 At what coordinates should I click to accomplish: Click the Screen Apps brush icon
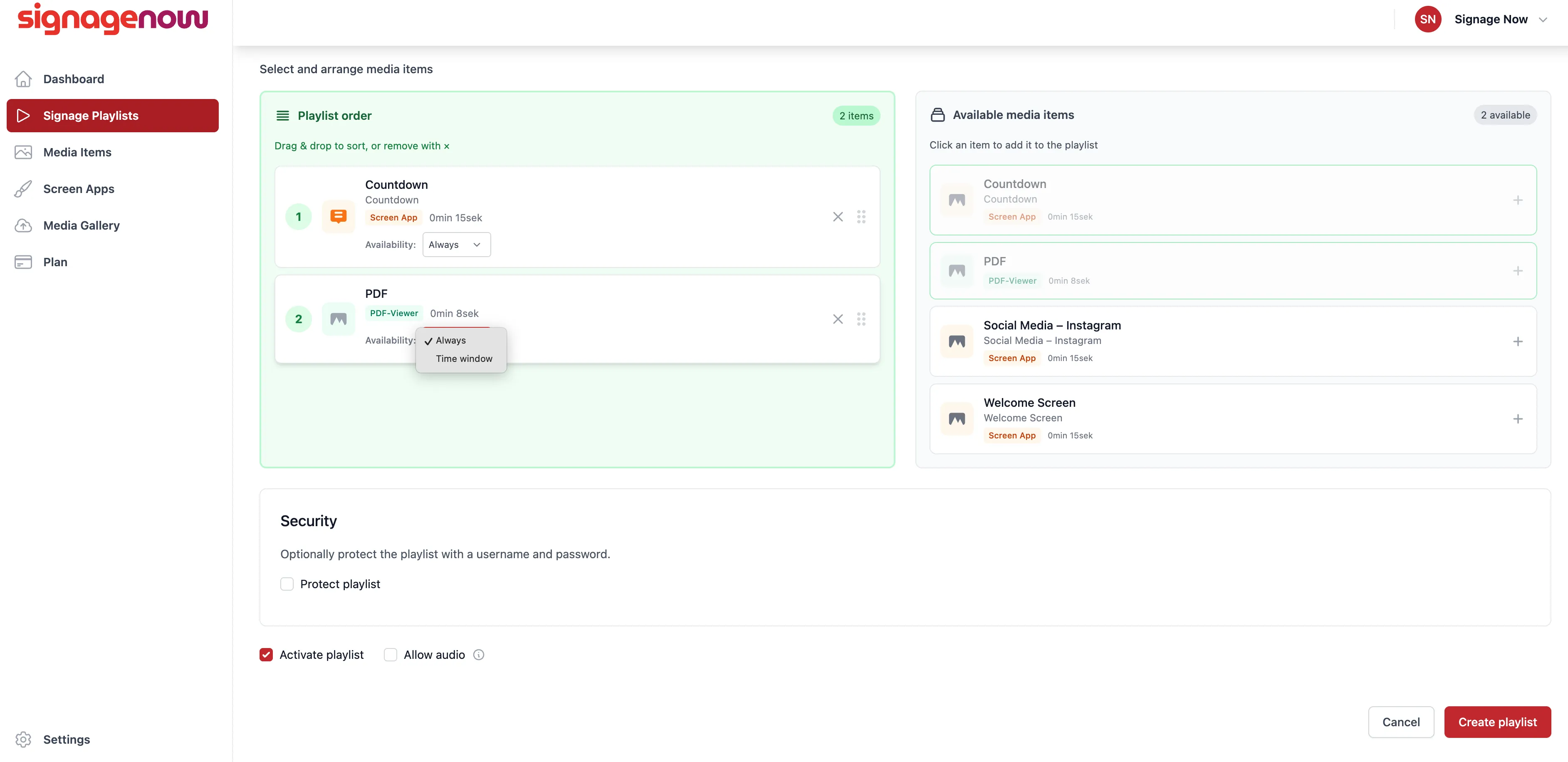coord(23,189)
